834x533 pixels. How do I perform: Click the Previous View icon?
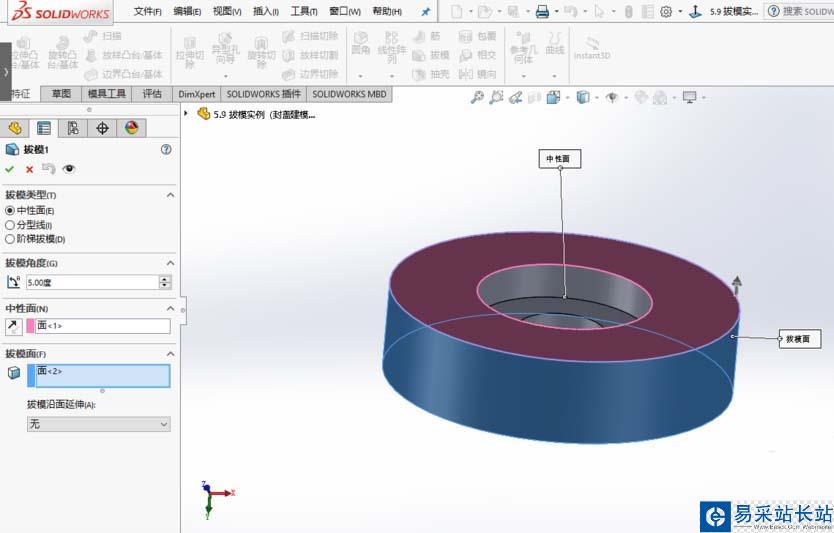tap(515, 97)
